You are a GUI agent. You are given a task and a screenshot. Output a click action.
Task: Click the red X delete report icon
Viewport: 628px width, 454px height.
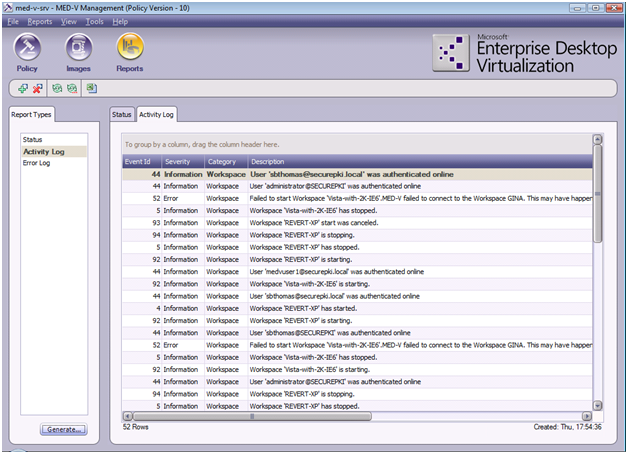pos(37,88)
